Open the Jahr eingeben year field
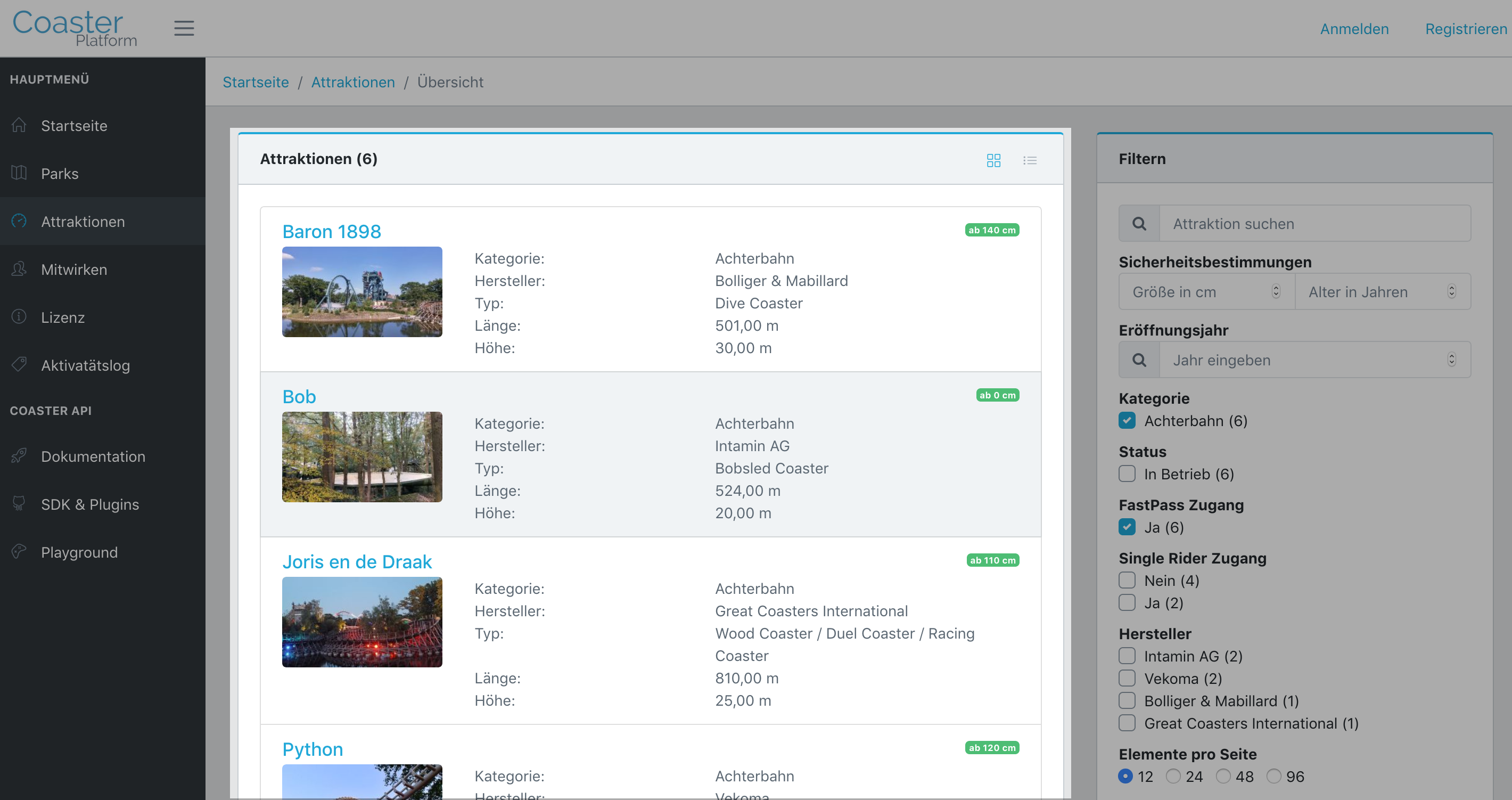The width and height of the screenshot is (1512, 800). pos(1315,360)
